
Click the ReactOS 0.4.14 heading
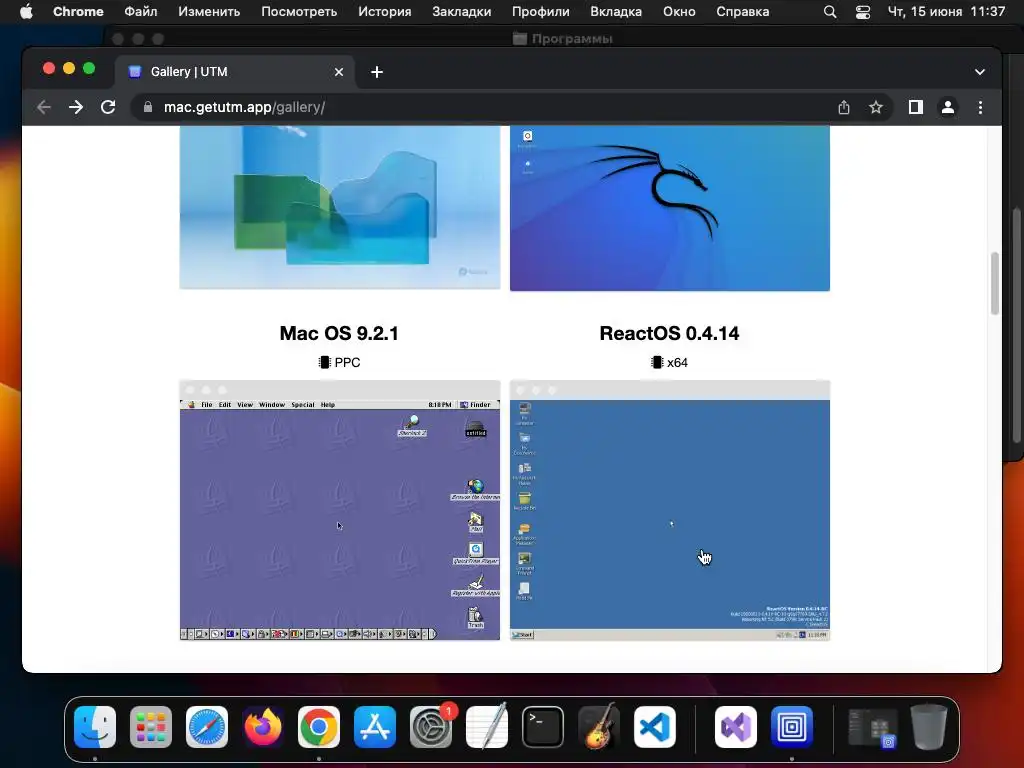669,333
